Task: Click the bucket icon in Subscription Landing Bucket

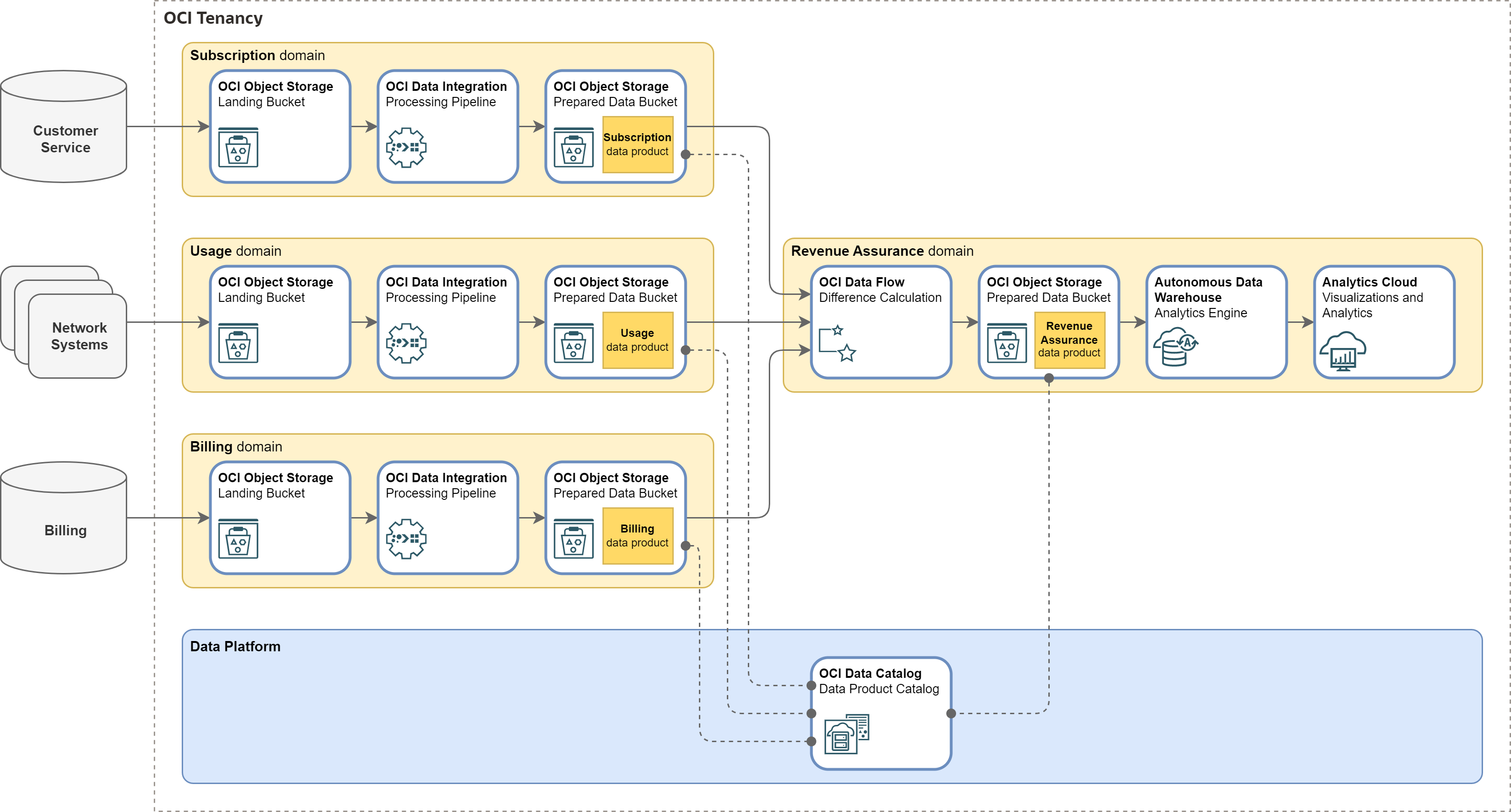Action: coord(238,147)
